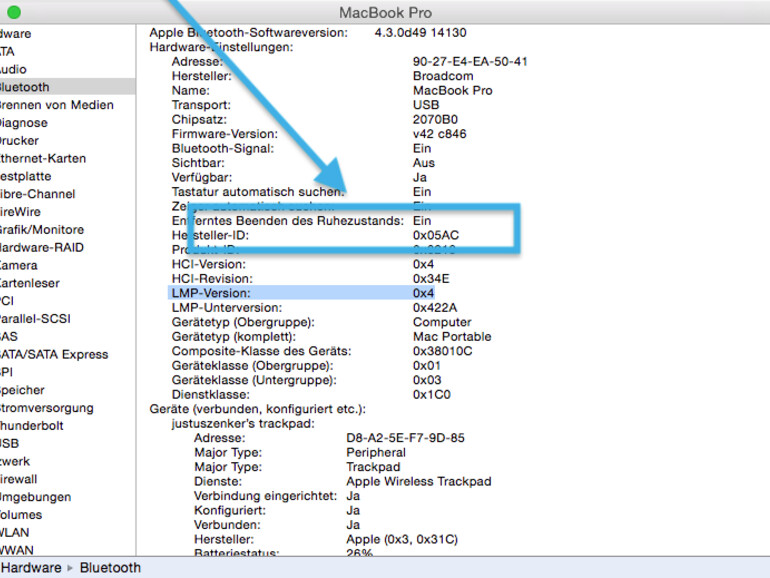Open Kamera in the sidebar
Screen dimensions: 770x578
19,265
